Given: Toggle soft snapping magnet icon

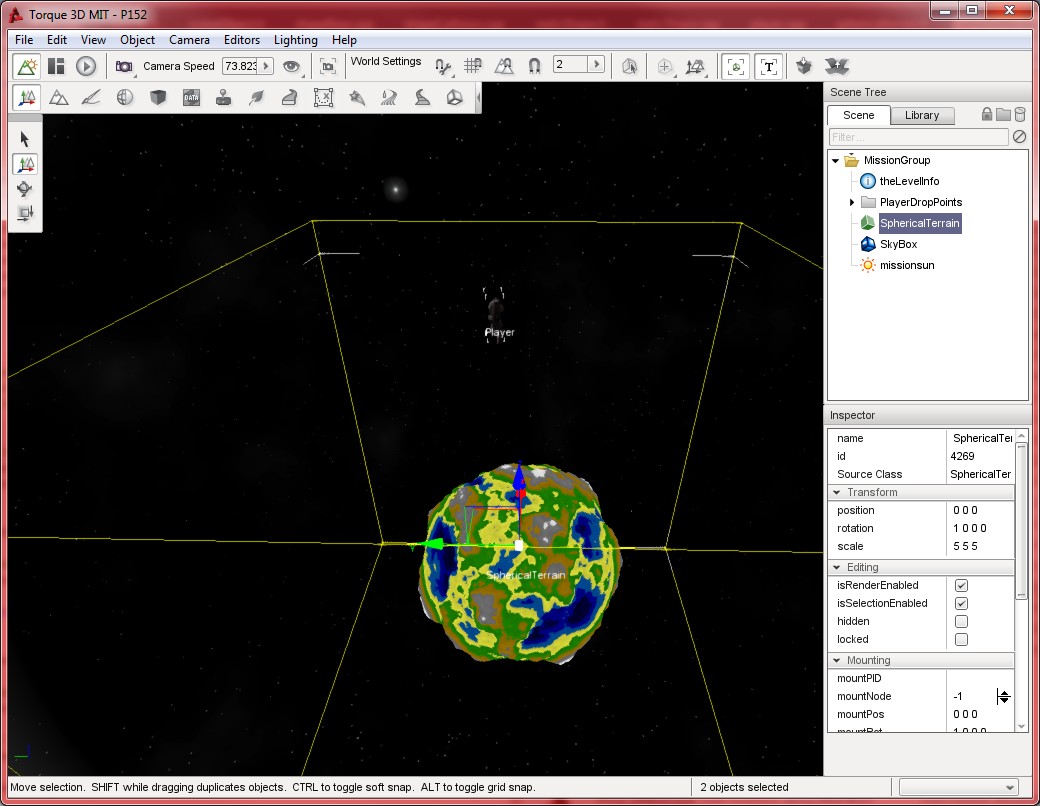Looking at the screenshot, I should (x=535, y=66).
